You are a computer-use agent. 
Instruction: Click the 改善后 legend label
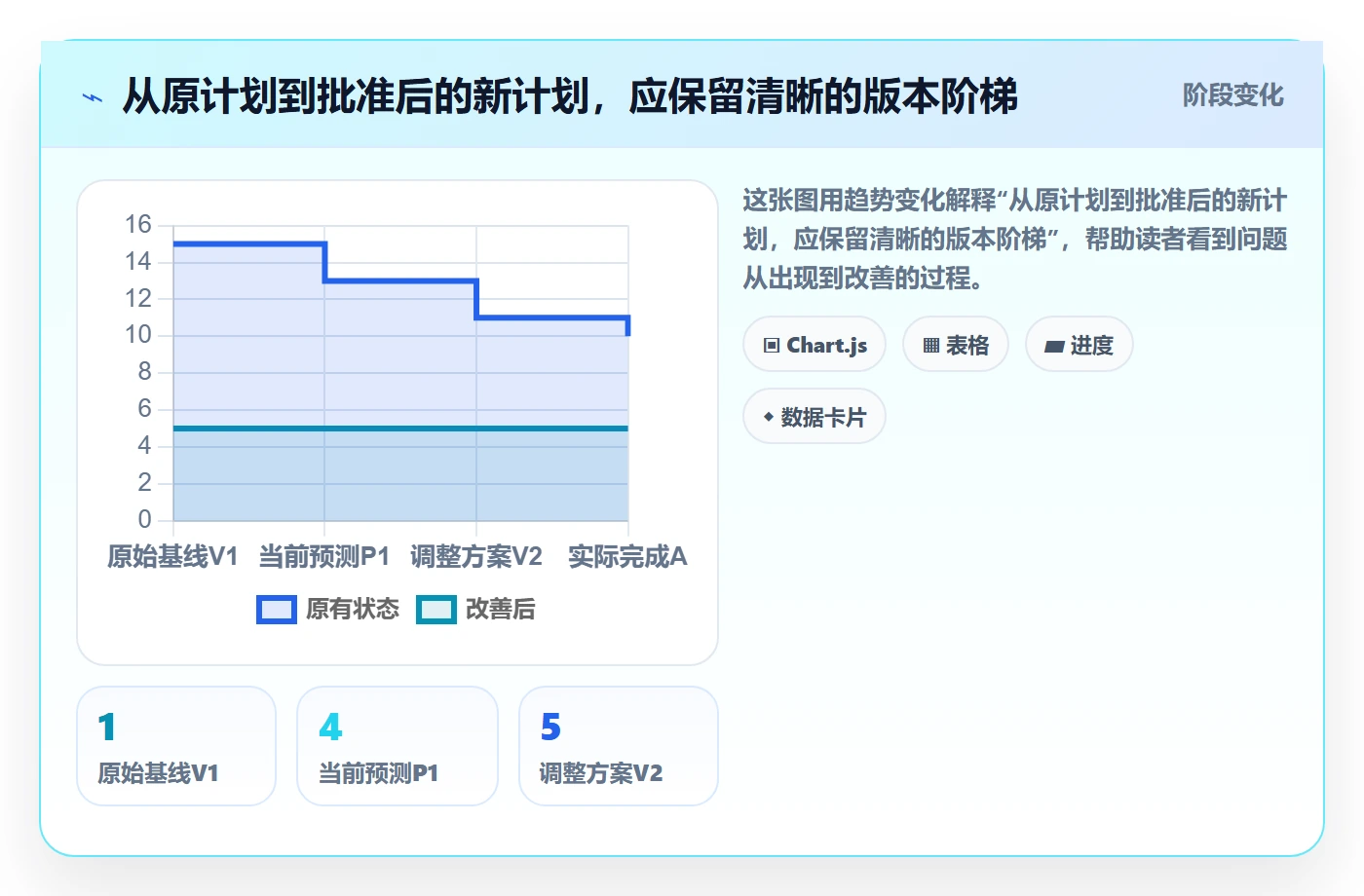pos(501,610)
